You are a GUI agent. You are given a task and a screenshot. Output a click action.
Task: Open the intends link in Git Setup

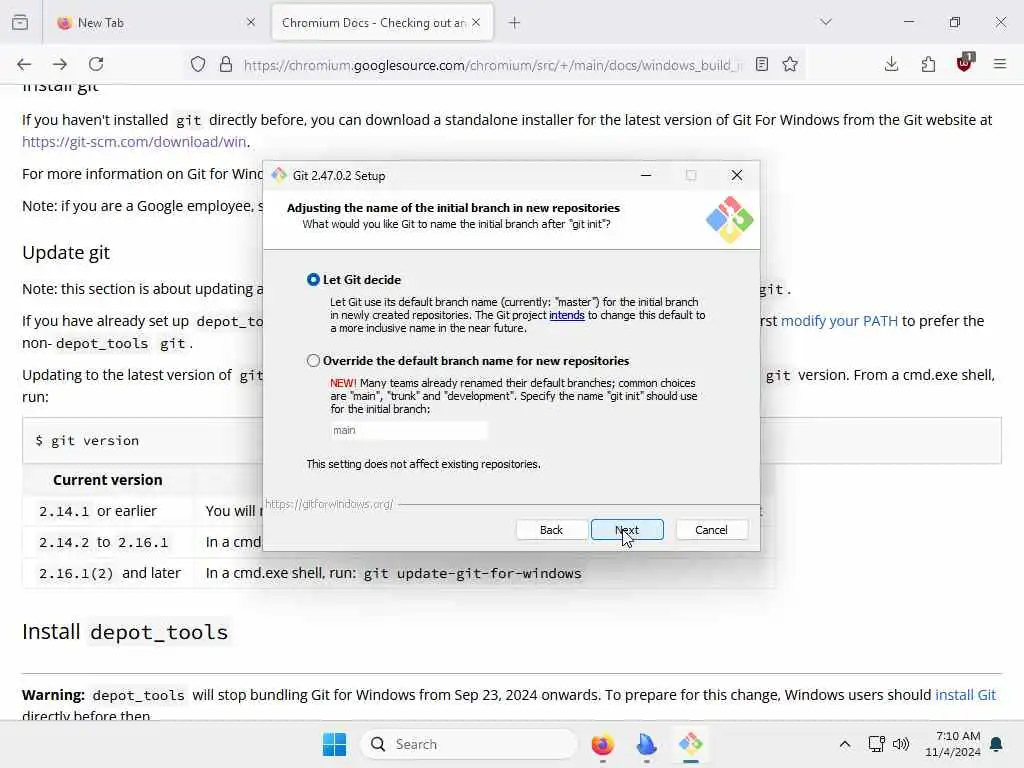[566, 315]
